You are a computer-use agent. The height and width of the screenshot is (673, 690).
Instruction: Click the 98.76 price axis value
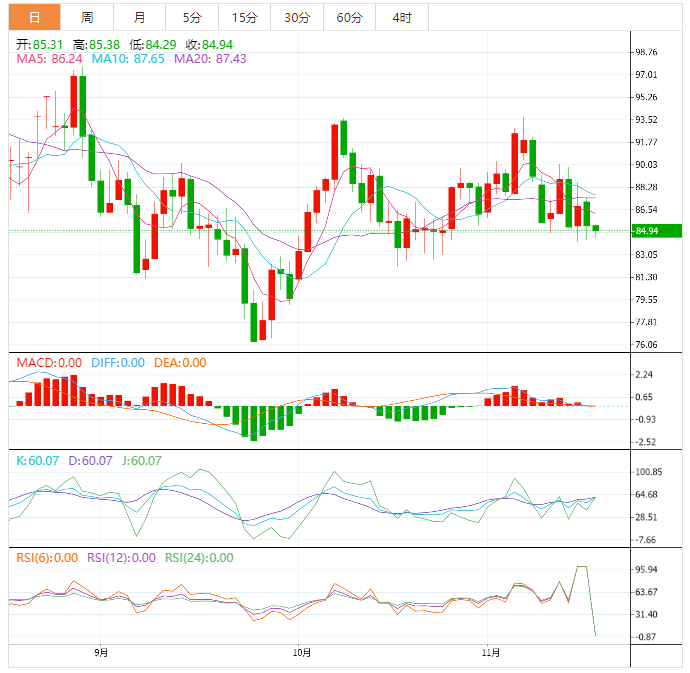coord(646,52)
